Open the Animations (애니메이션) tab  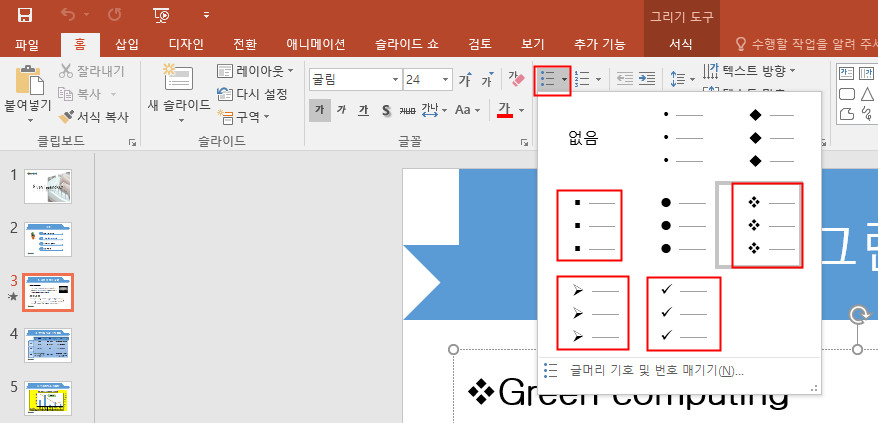[x=315, y=44]
